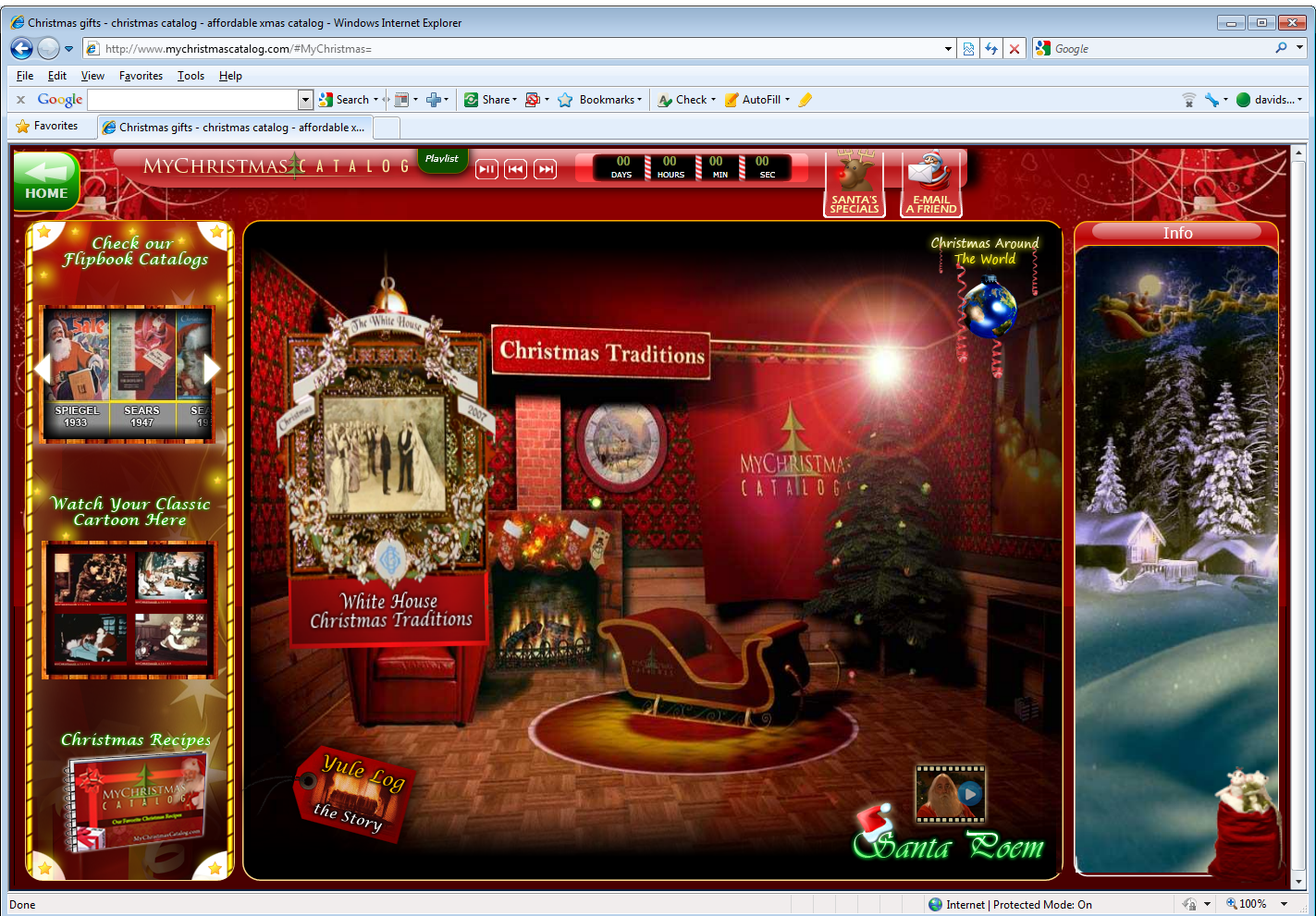Image resolution: width=1316 pixels, height=916 pixels.
Task: Open the Edit menu
Action: click(57, 76)
